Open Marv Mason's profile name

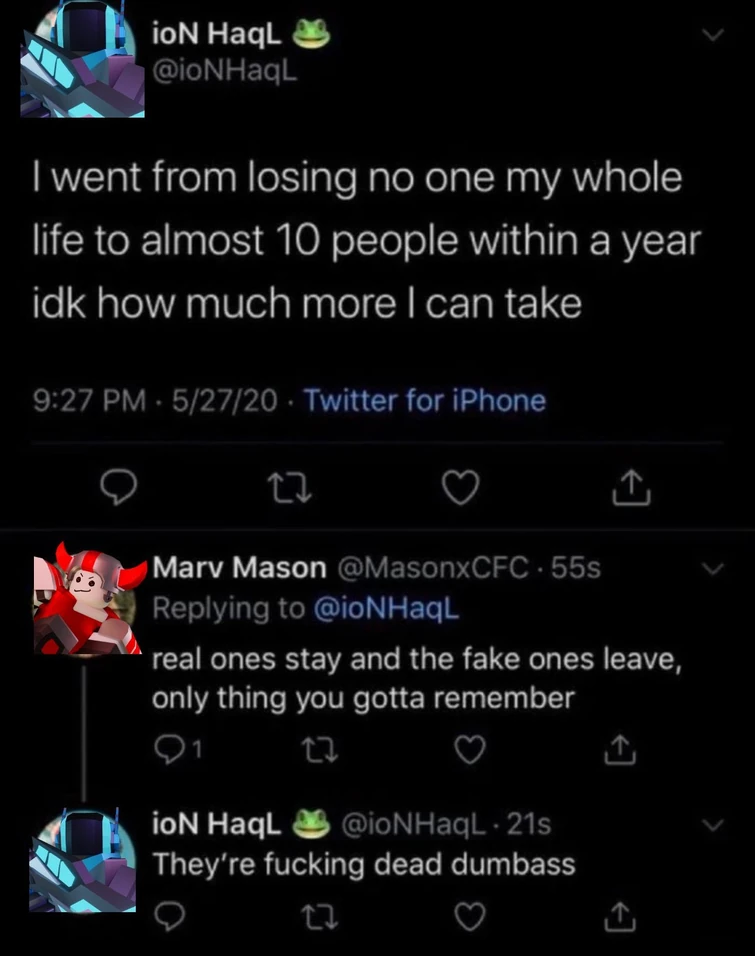pos(238,569)
